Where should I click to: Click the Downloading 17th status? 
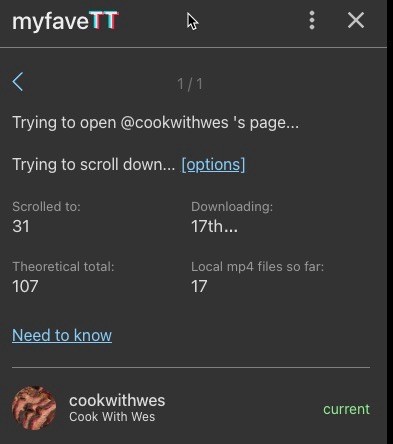point(214,226)
